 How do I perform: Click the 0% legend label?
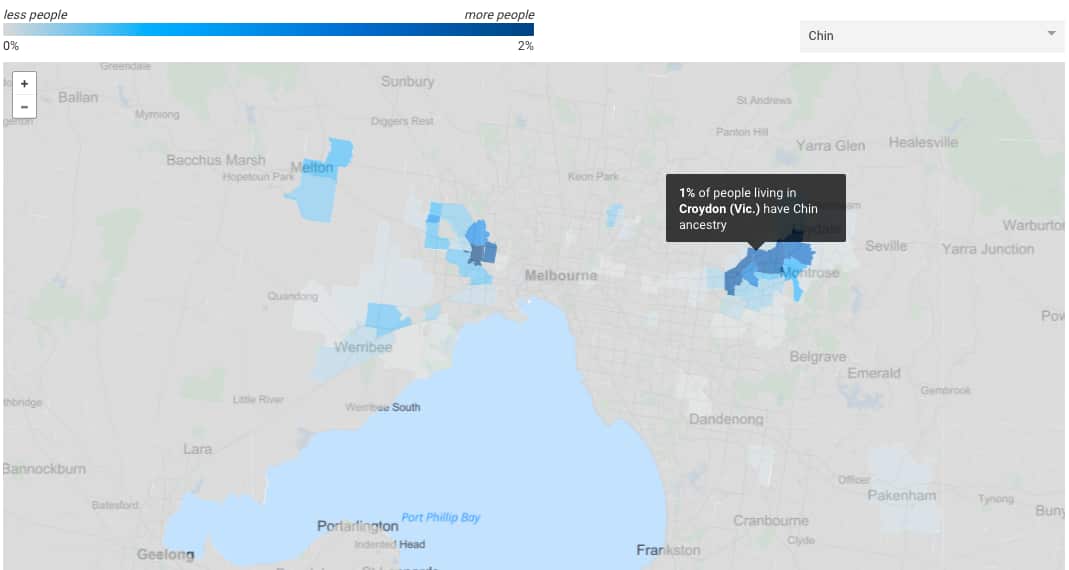pyautogui.click(x=11, y=46)
